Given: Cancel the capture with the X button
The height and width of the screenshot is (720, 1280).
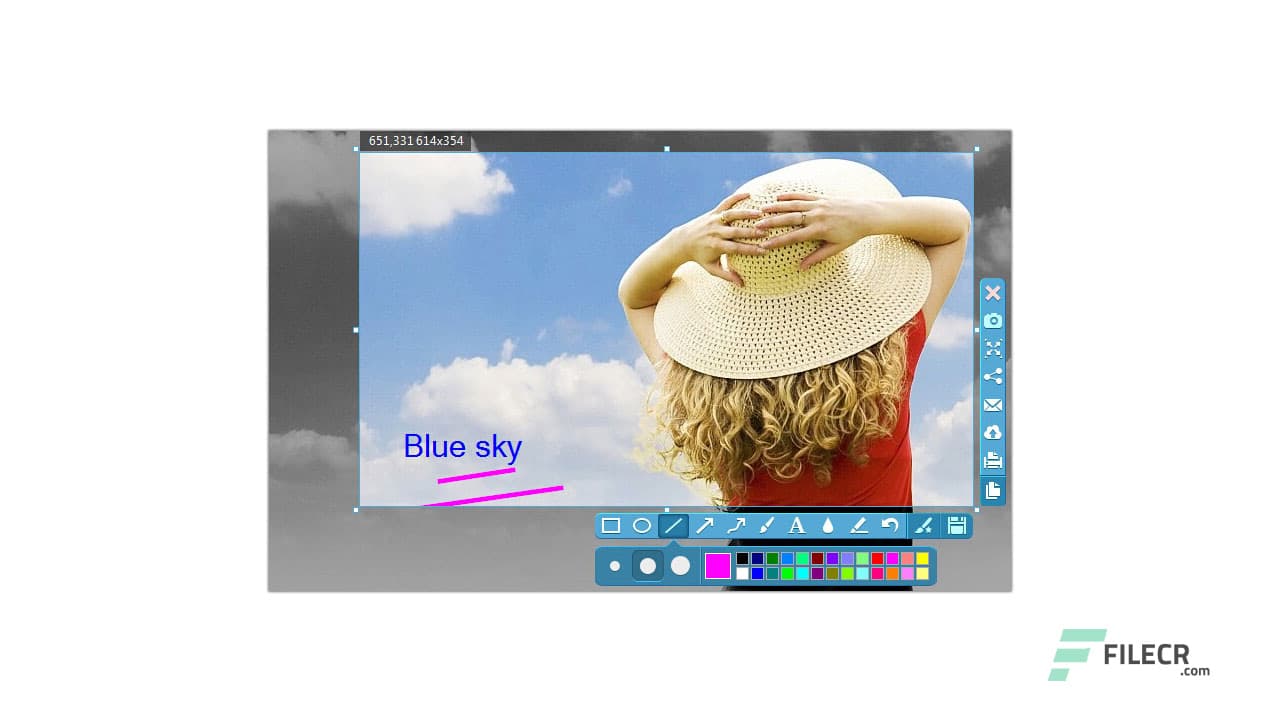Looking at the screenshot, I should pos(993,293).
